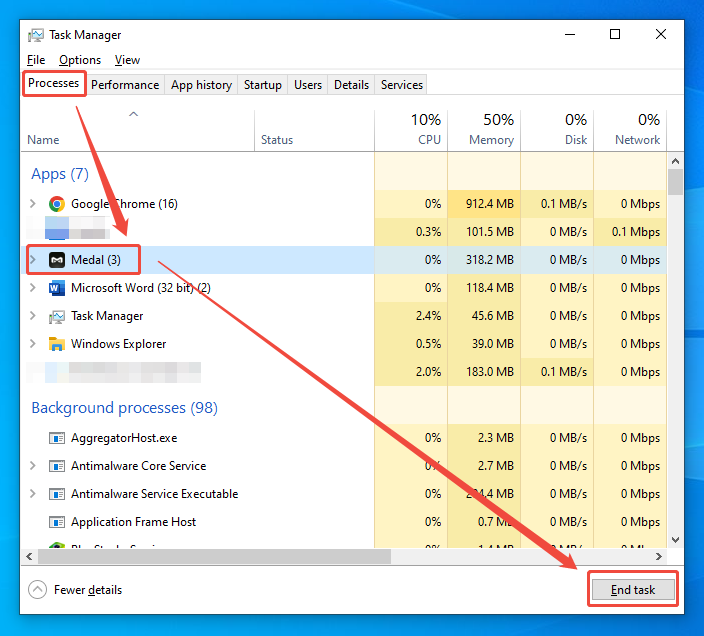Click the Background processes (98) heading
This screenshot has width=704, height=636.
(124, 408)
